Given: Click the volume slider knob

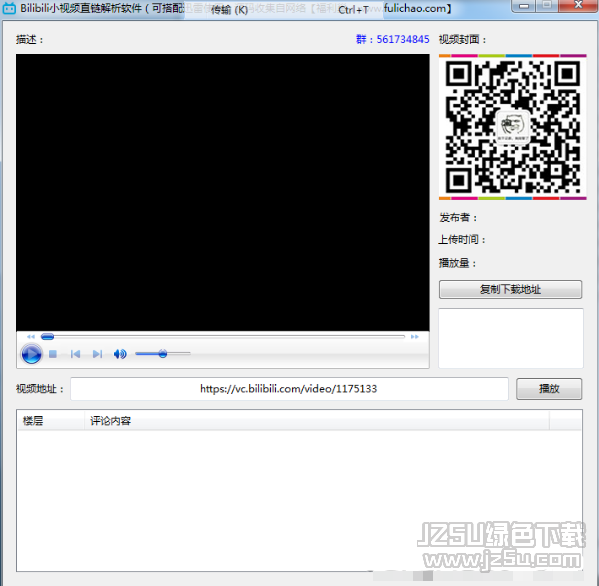Looking at the screenshot, I should coord(163,354).
